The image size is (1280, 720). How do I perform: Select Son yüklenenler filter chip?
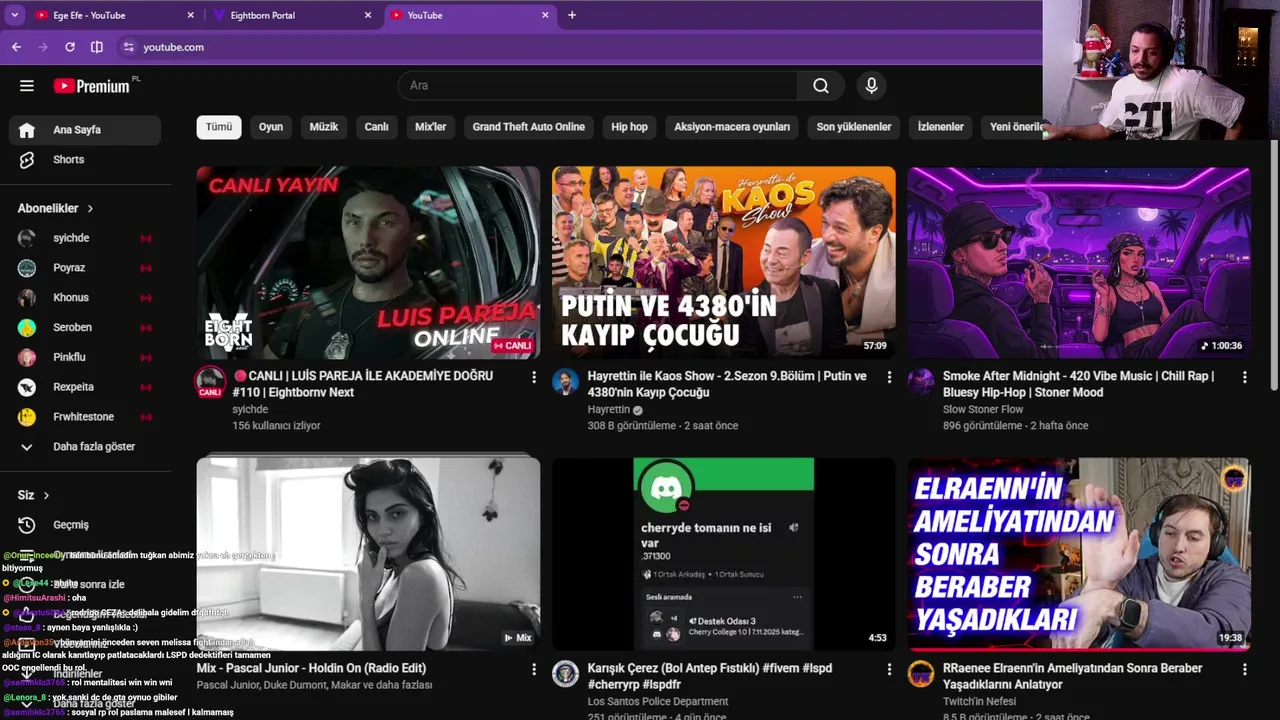pyautogui.click(x=854, y=127)
